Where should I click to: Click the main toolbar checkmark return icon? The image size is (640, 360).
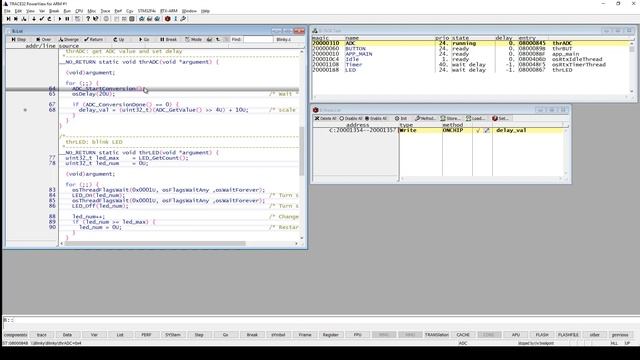tap(42, 19)
